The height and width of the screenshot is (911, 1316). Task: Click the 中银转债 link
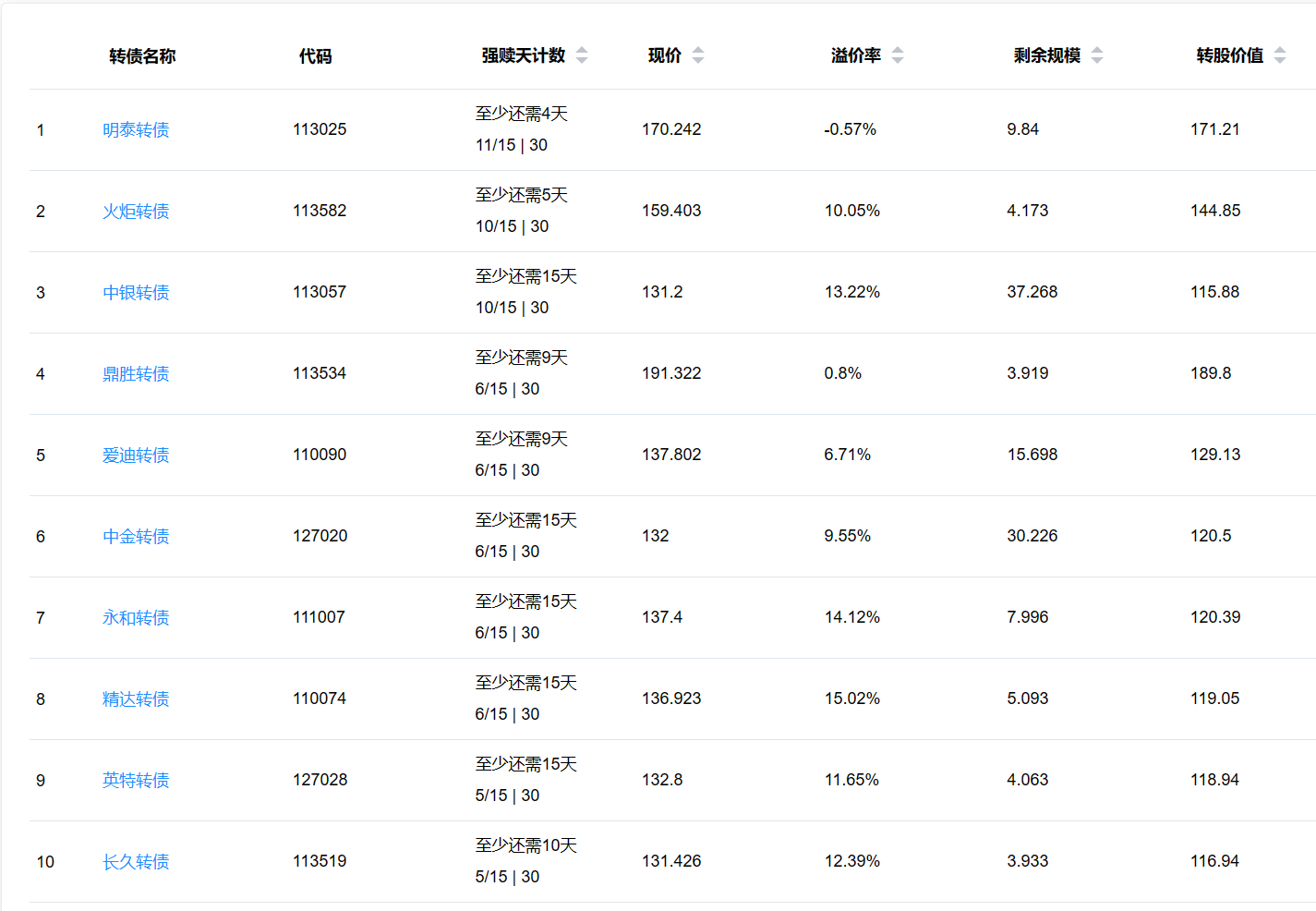coord(136,293)
